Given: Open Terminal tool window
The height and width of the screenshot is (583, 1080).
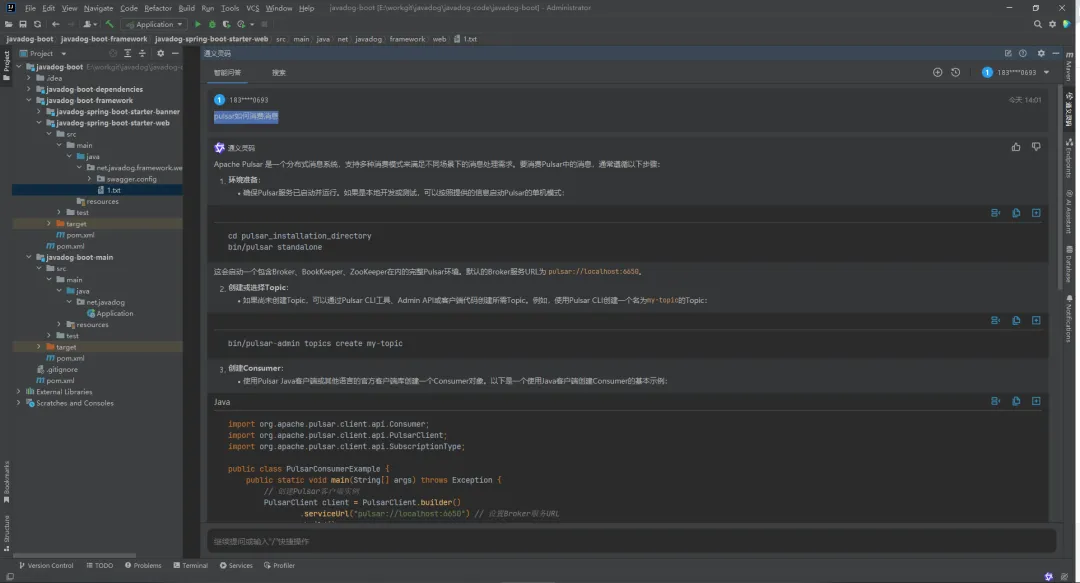Looking at the screenshot, I should pyautogui.click(x=190, y=565).
